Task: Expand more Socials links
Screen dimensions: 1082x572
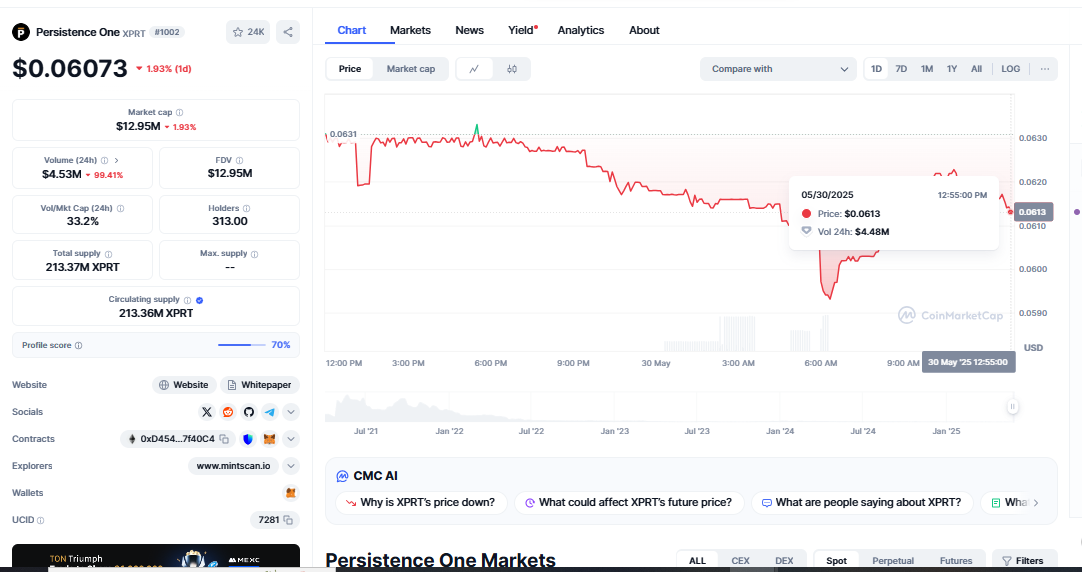Action: pos(291,412)
